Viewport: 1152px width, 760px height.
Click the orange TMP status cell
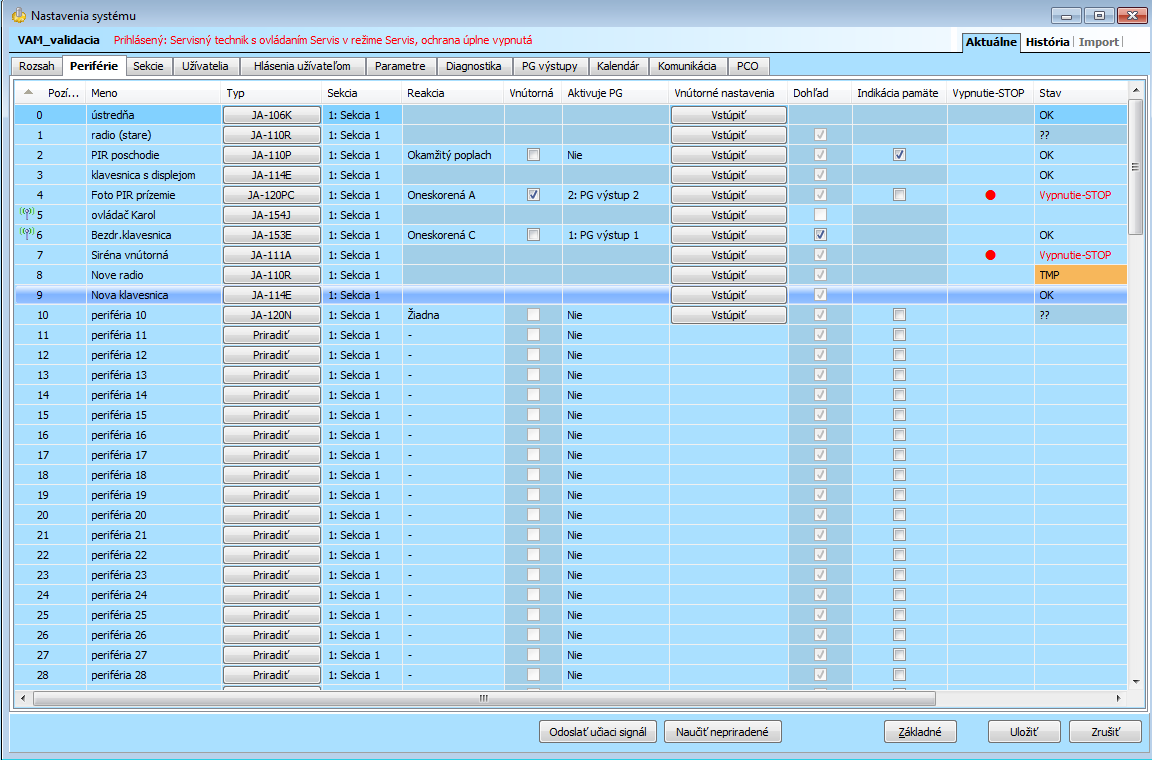tap(1080, 275)
